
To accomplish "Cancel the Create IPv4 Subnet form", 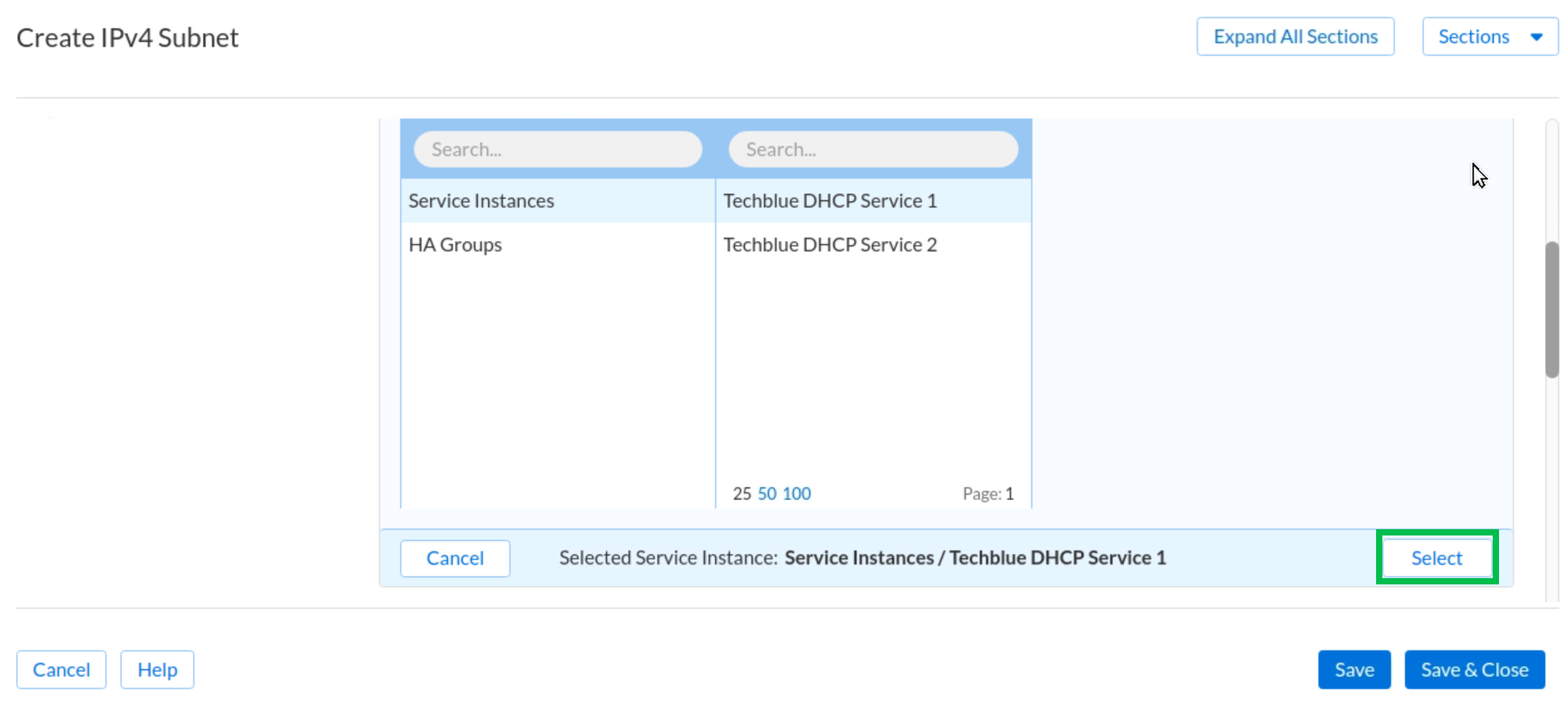I will click(x=61, y=670).
